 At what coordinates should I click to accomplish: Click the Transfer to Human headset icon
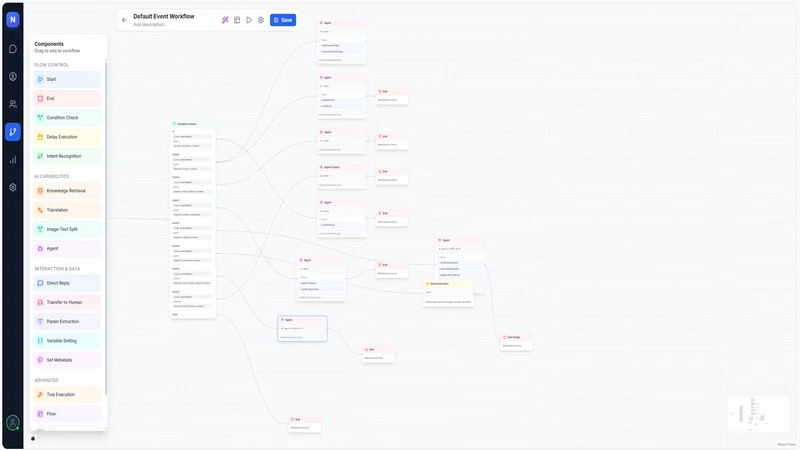(40, 302)
